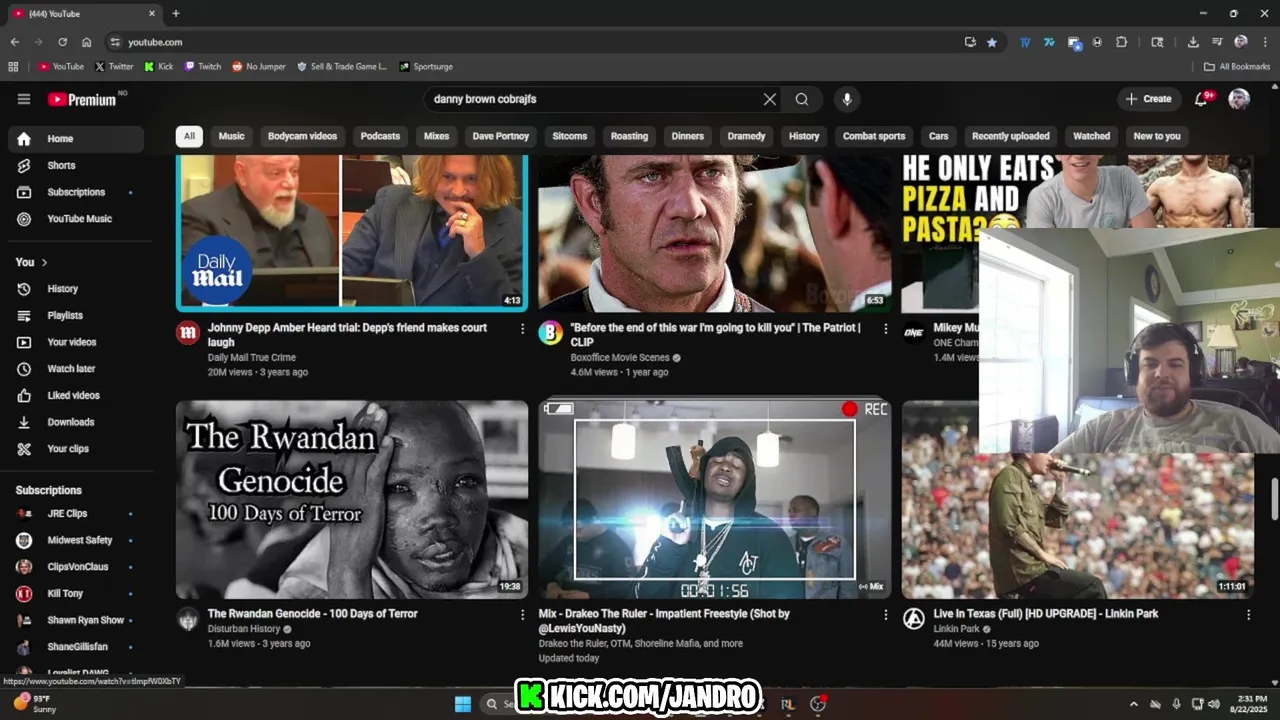Open History in the sidebar
This screenshot has height=720, width=1280.
[x=76, y=289]
